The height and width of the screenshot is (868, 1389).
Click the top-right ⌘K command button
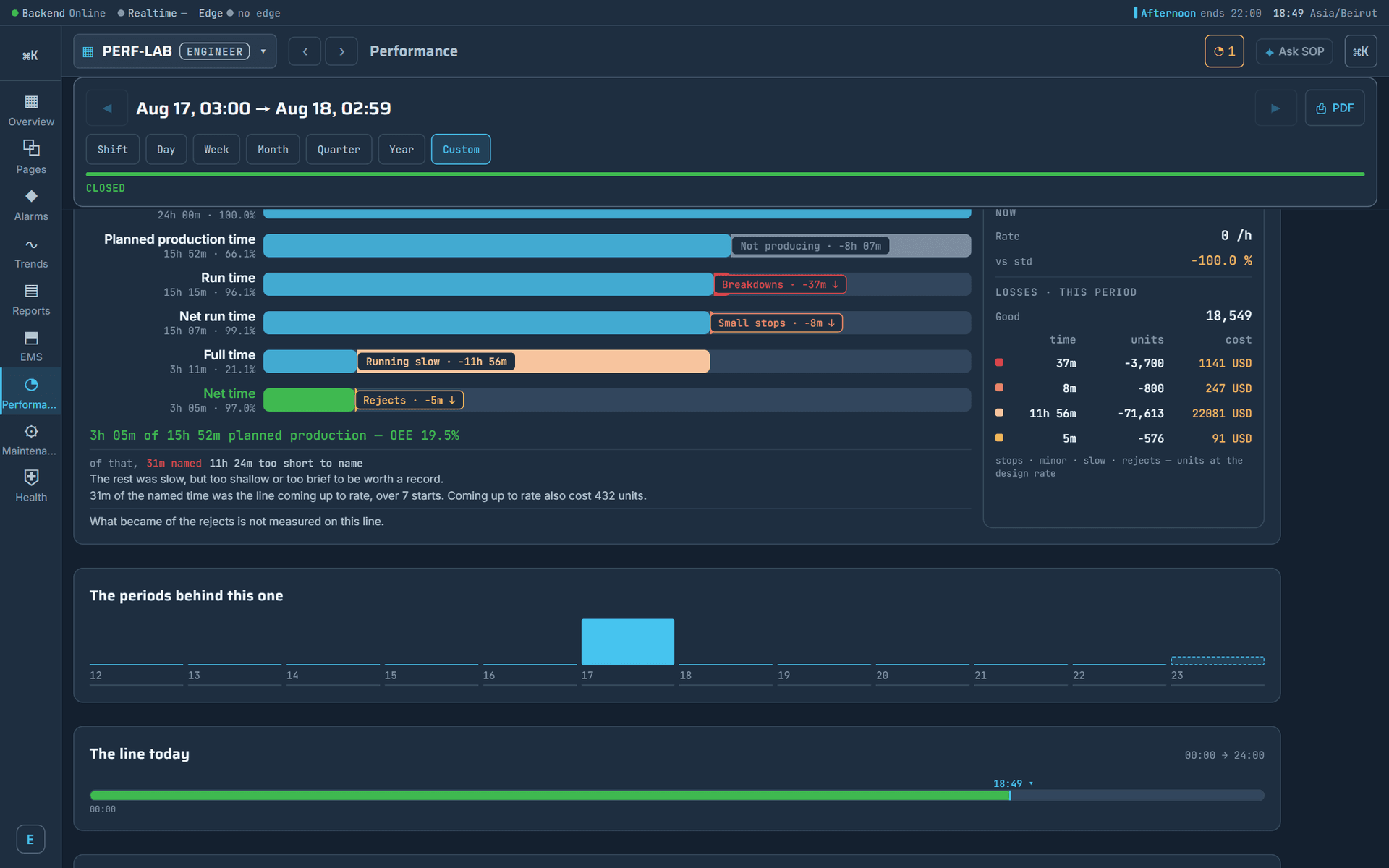point(1360,51)
